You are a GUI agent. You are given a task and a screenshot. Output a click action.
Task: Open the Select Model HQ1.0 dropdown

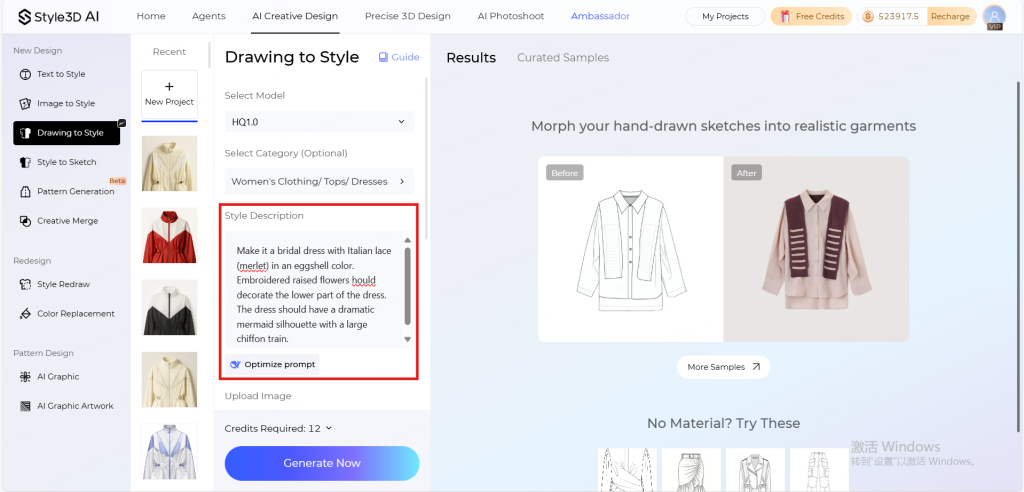click(319, 122)
